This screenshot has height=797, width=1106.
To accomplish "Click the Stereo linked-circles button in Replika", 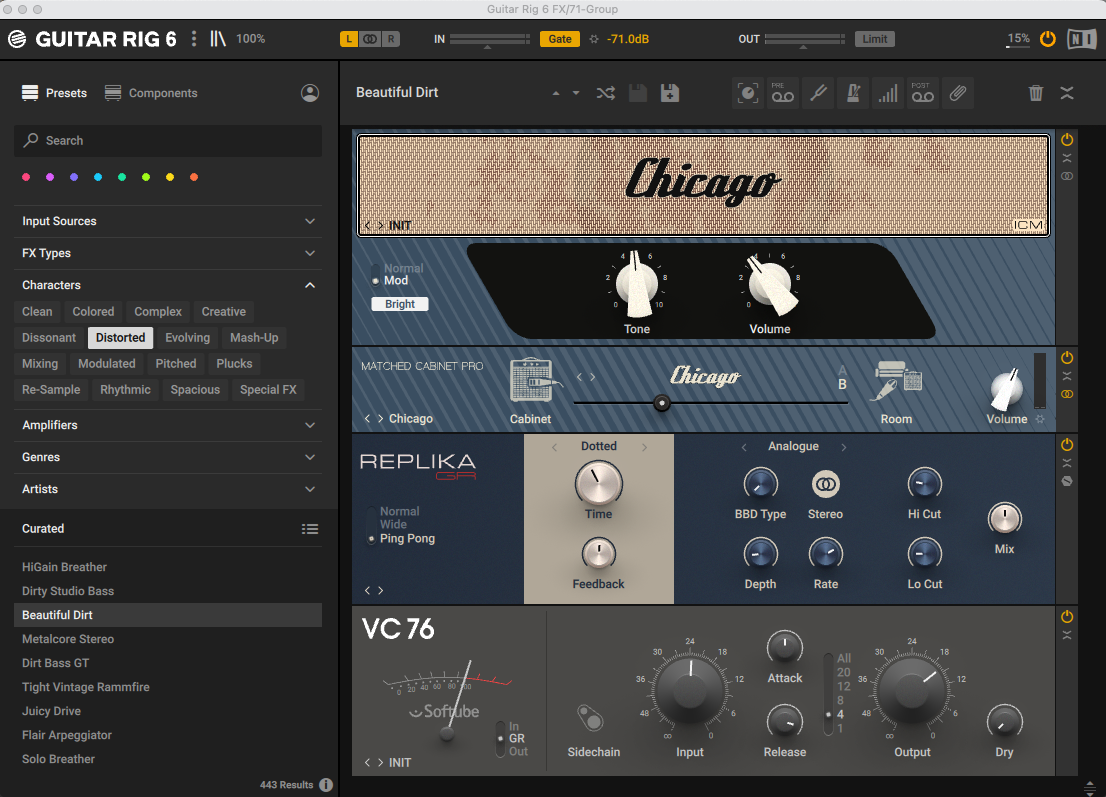I will [x=825, y=484].
